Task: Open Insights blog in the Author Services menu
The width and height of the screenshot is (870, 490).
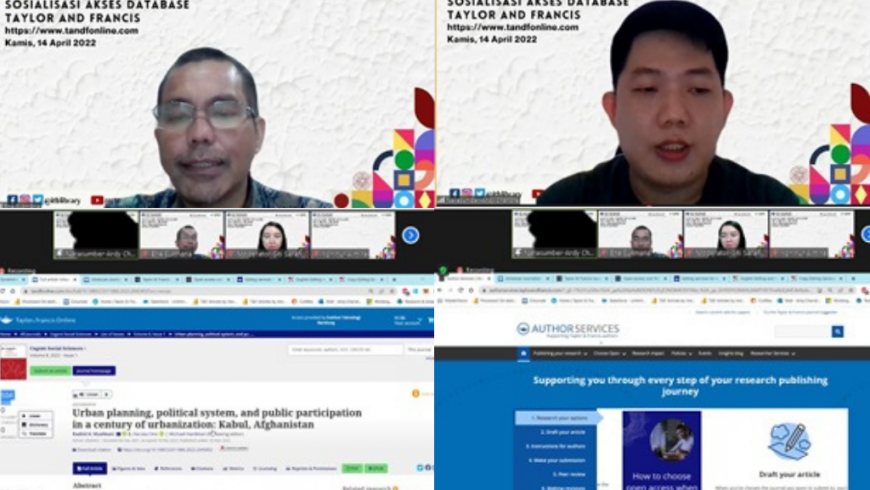Action: coord(731,353)
